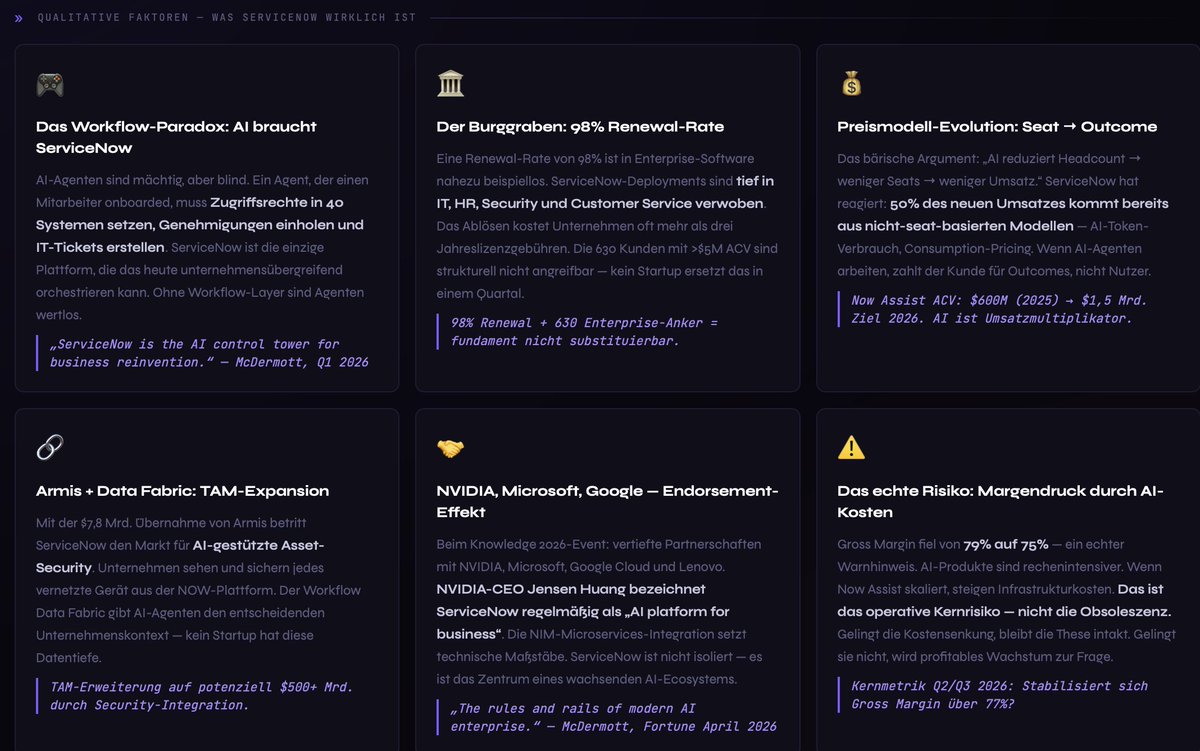Click text 'Mit der $7,8 Mrd. Übernahme von Armis'

[171, 523]
